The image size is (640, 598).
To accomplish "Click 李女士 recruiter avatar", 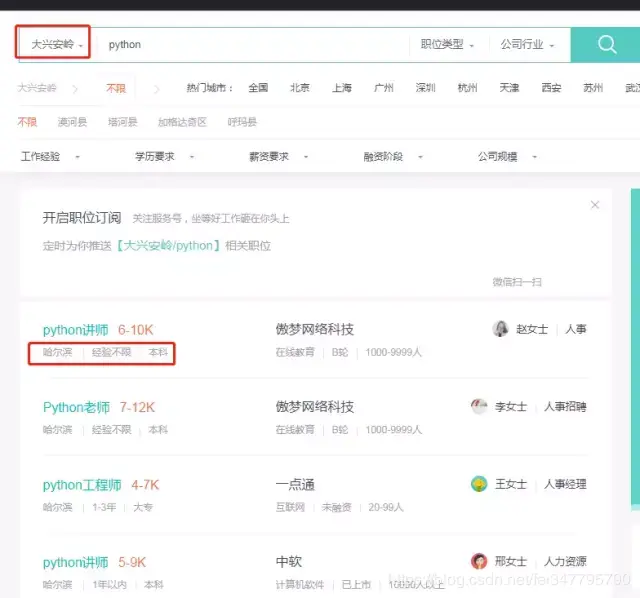I will (x=479, y=406).
